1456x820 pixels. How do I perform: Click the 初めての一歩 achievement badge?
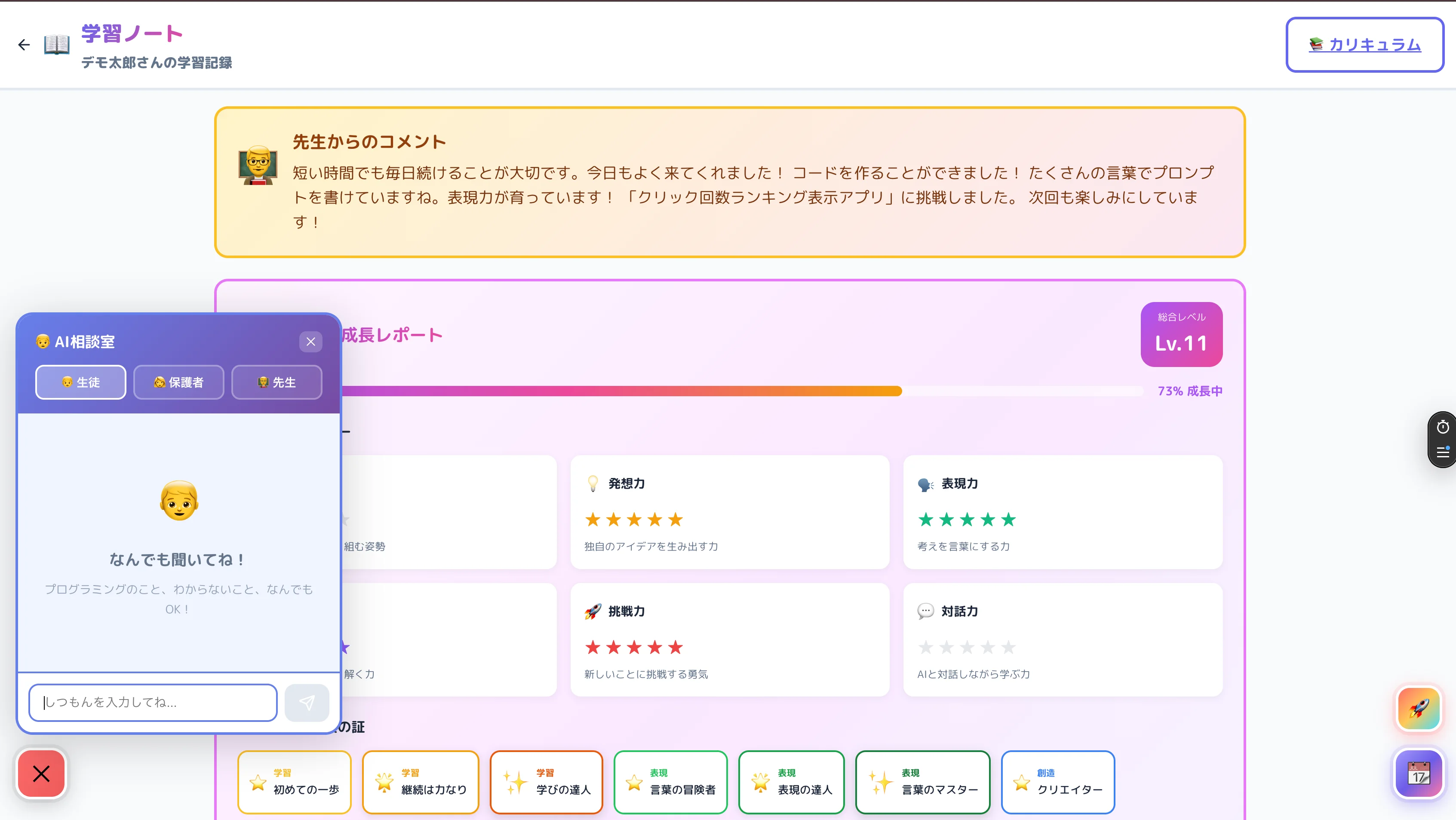pos(295,782)
